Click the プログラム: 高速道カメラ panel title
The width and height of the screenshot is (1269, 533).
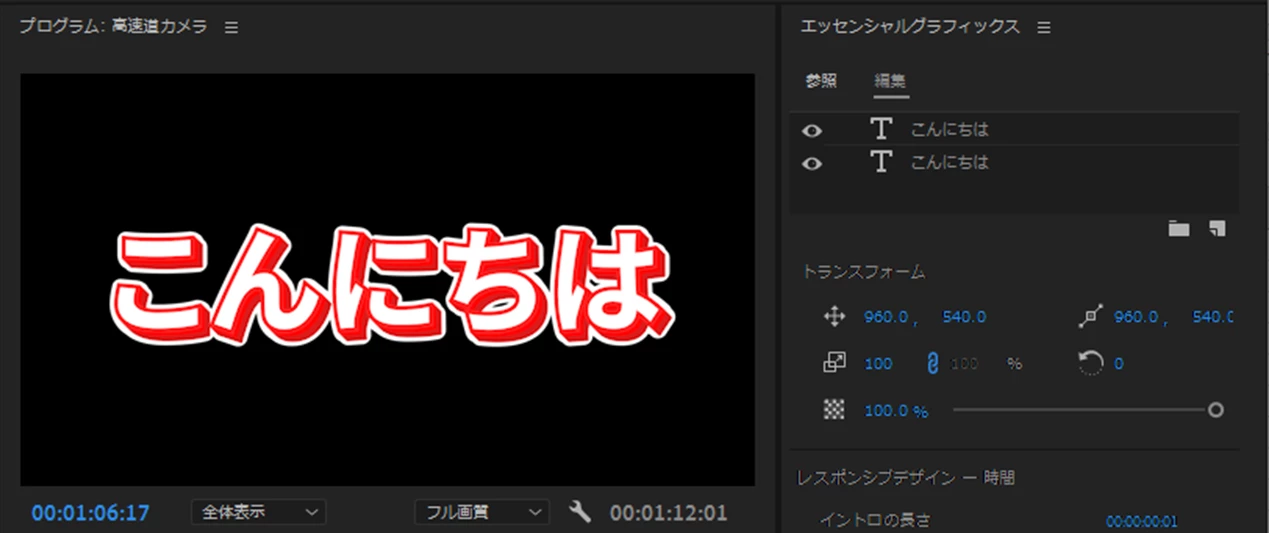[x=113, y=27]
